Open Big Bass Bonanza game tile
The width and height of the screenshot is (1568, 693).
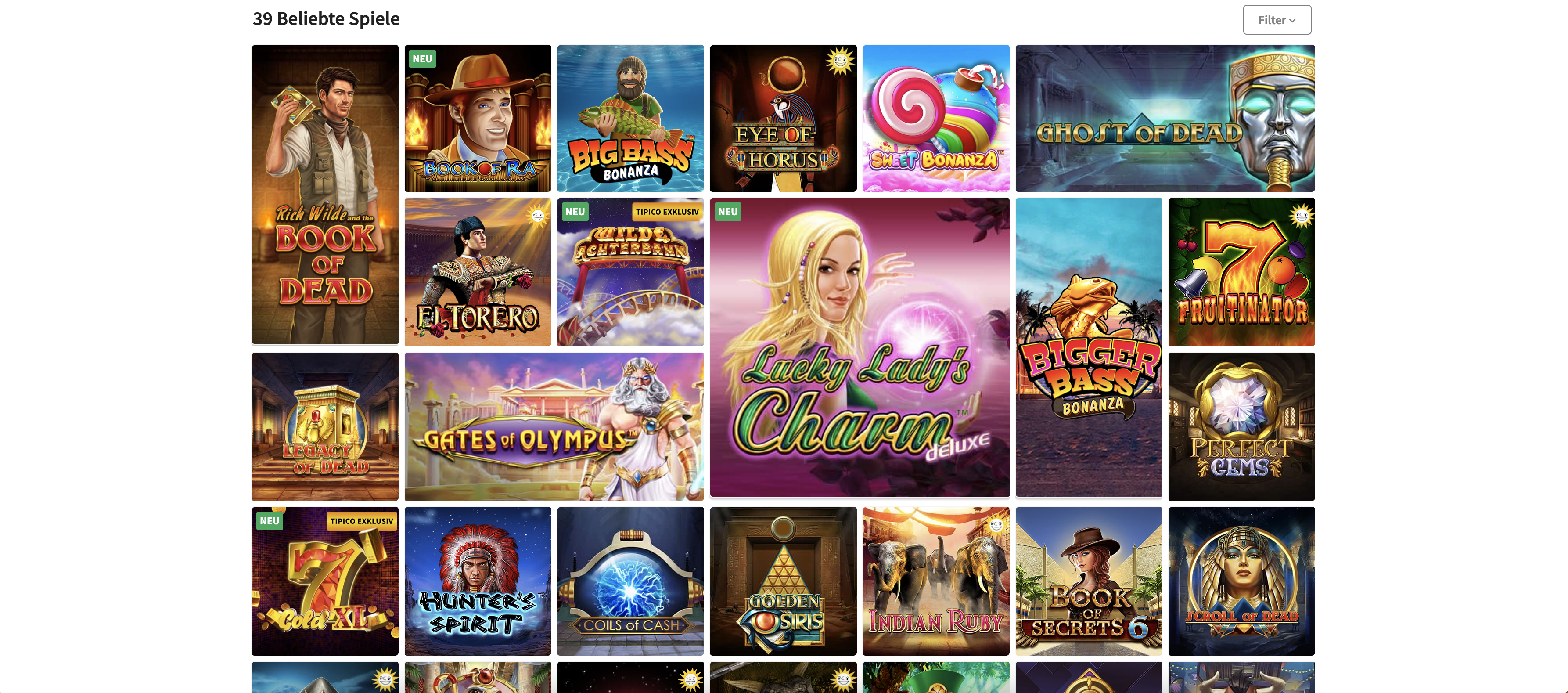tap(631, 119)
